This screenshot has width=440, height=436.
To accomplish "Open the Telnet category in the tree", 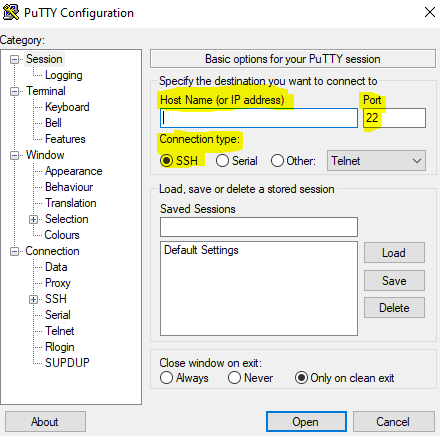I will pos(59,331).
